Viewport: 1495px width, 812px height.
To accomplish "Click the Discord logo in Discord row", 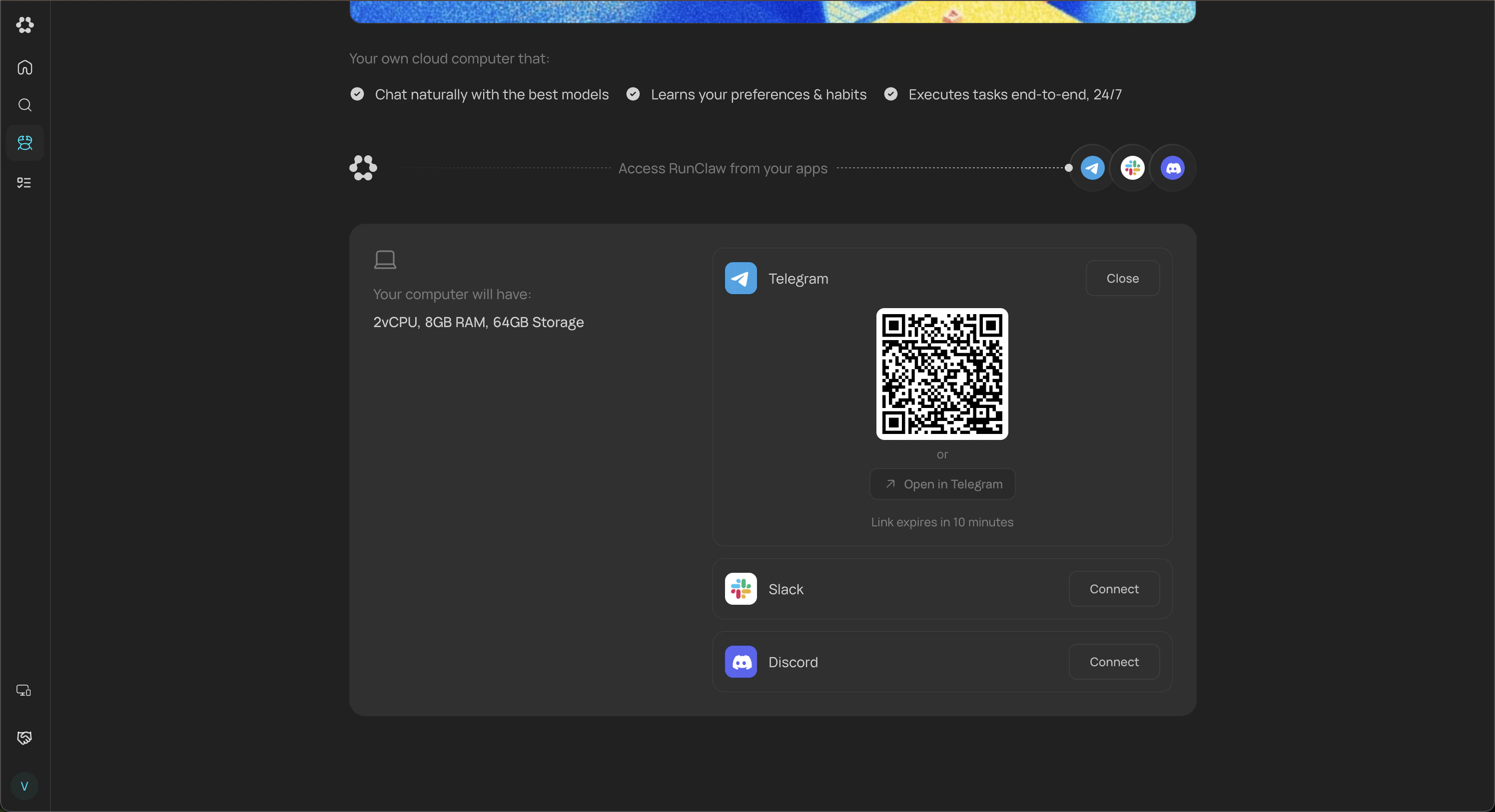I will pos(741,662).
